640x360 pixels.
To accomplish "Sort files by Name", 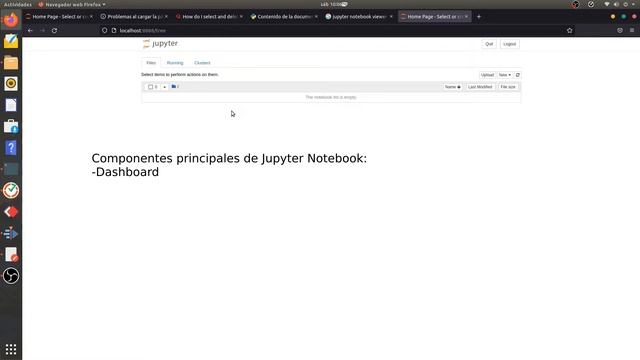I will click(x=452, y=87).
